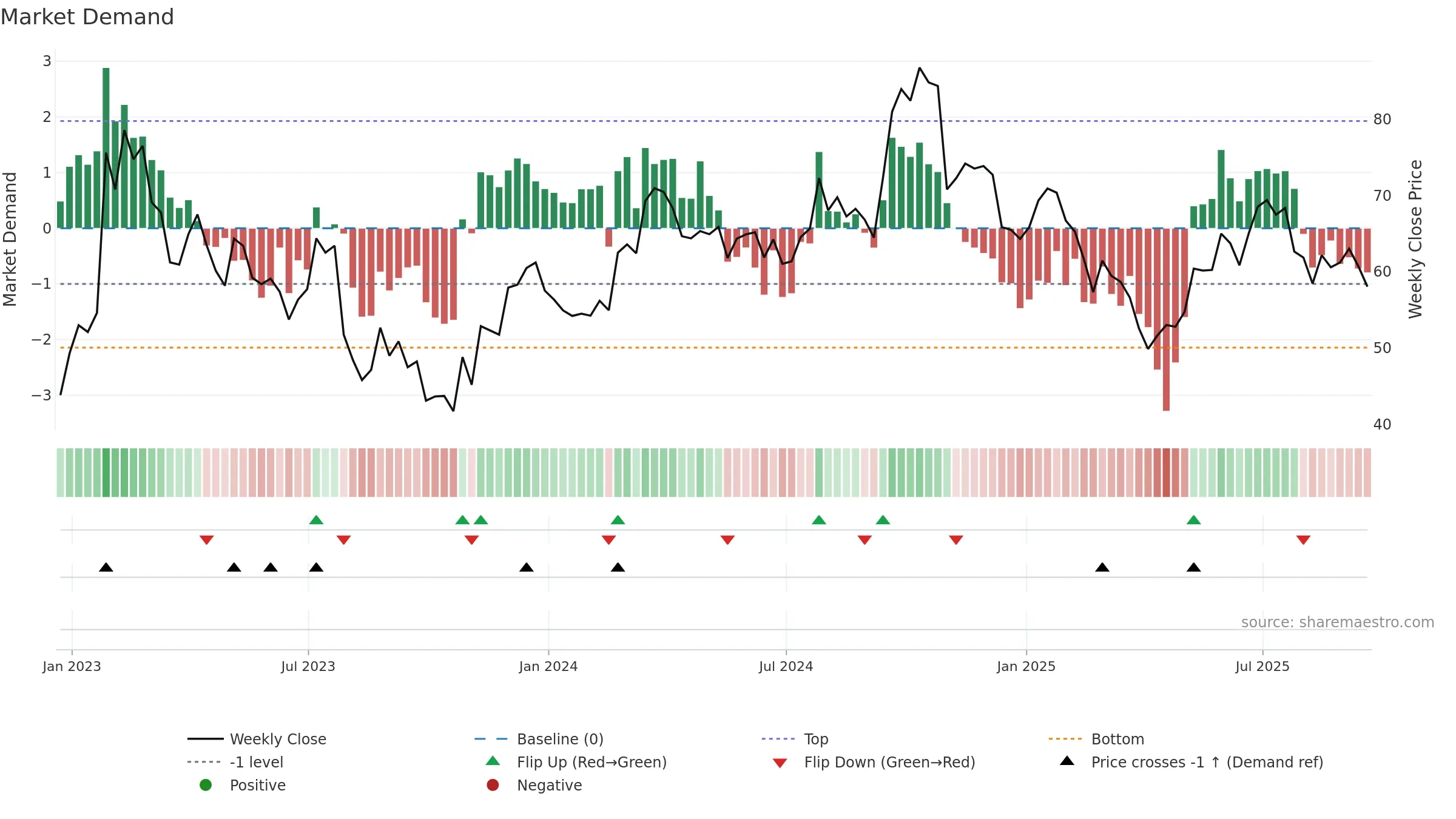Click the 0 tick on the demand axis
Screen dimensions: 1456x819
click(x=47, y=229)
